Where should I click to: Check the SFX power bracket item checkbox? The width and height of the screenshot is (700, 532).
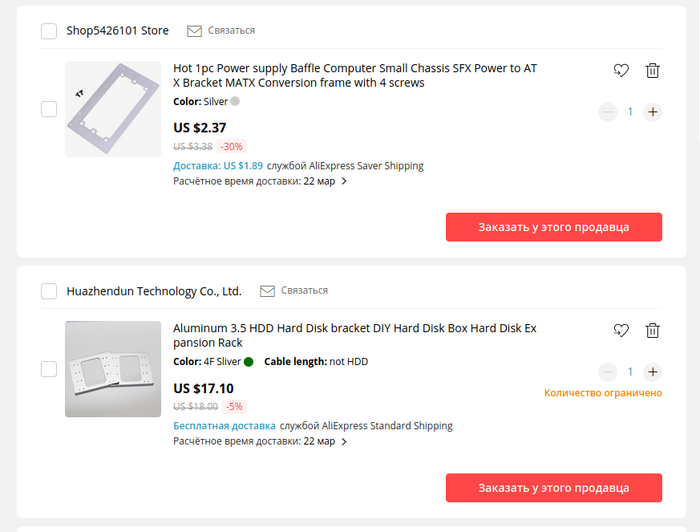coord(49,109)
